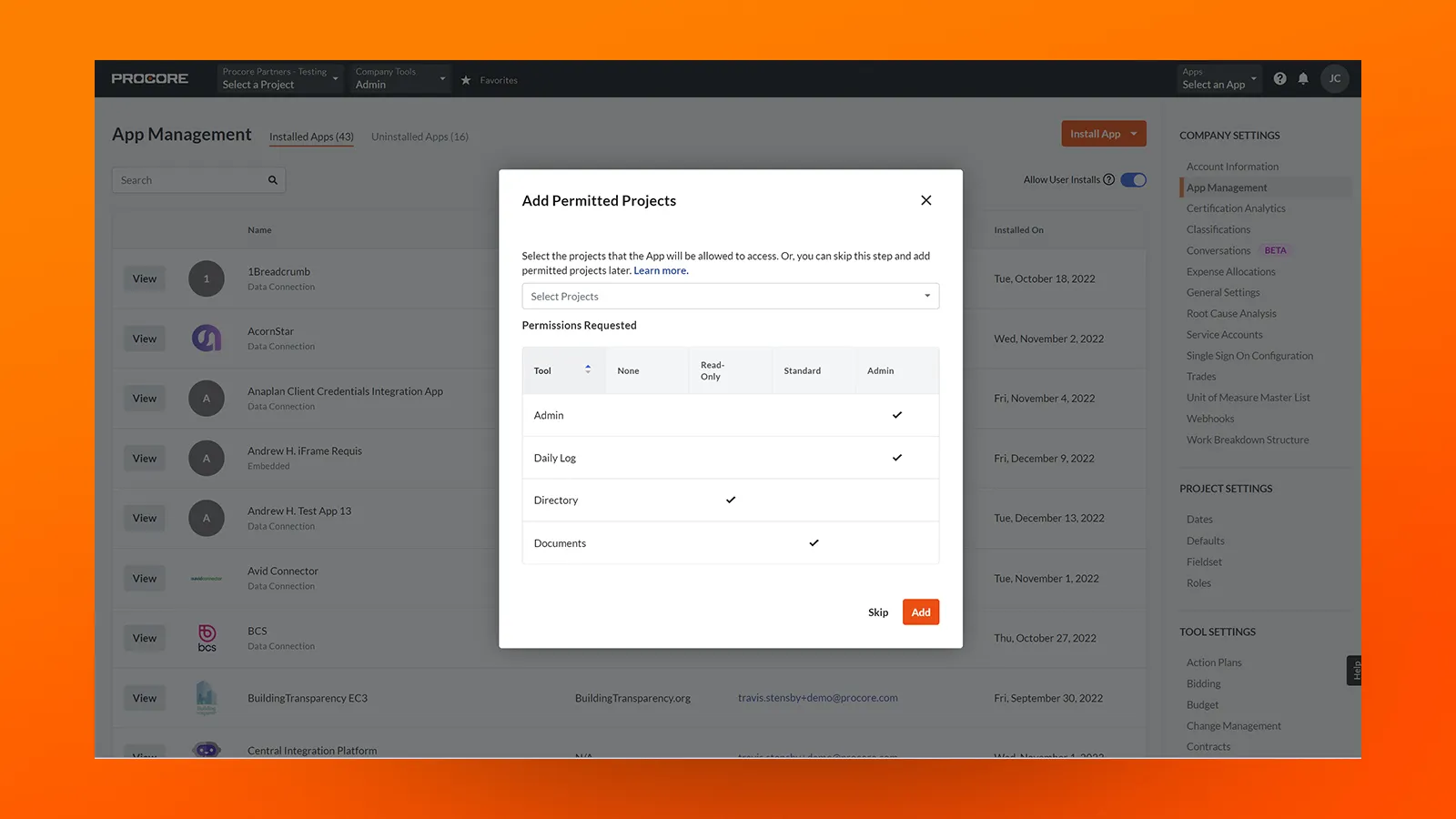
Task: Open the notifications bell
Action: tap(1303, 78)
